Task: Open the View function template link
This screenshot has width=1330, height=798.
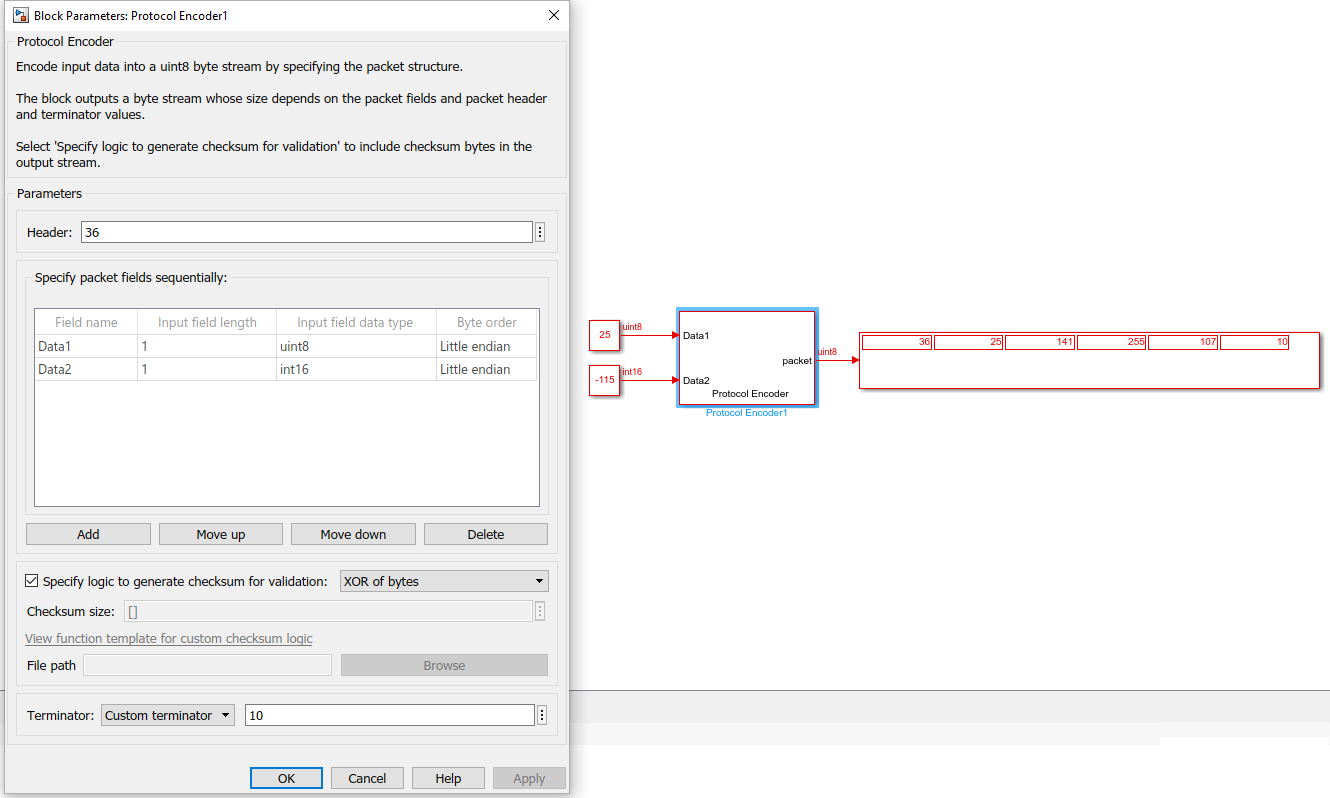Action: point(168,638)
